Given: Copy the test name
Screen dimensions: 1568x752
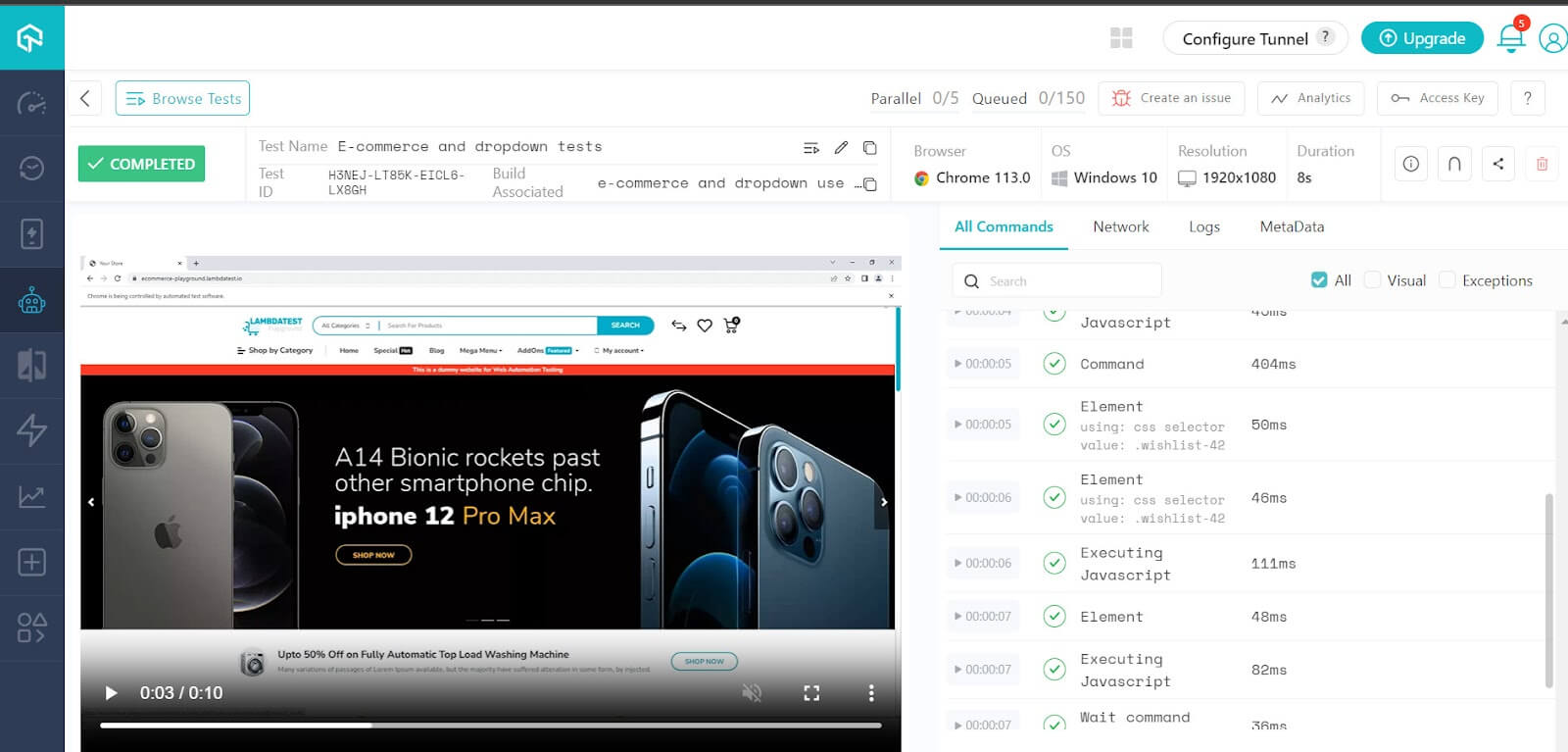Looking at the screenshot, I should (x=869, y=147).
